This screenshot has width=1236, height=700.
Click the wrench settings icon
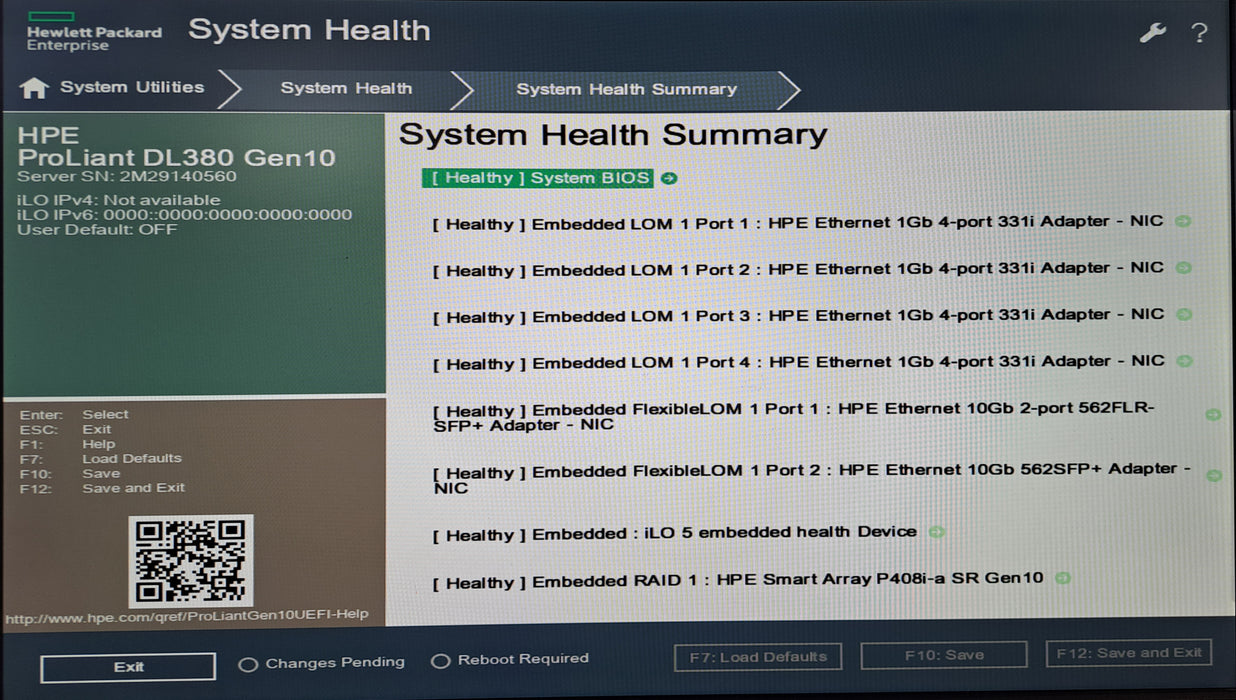(x=1152, y=33)
